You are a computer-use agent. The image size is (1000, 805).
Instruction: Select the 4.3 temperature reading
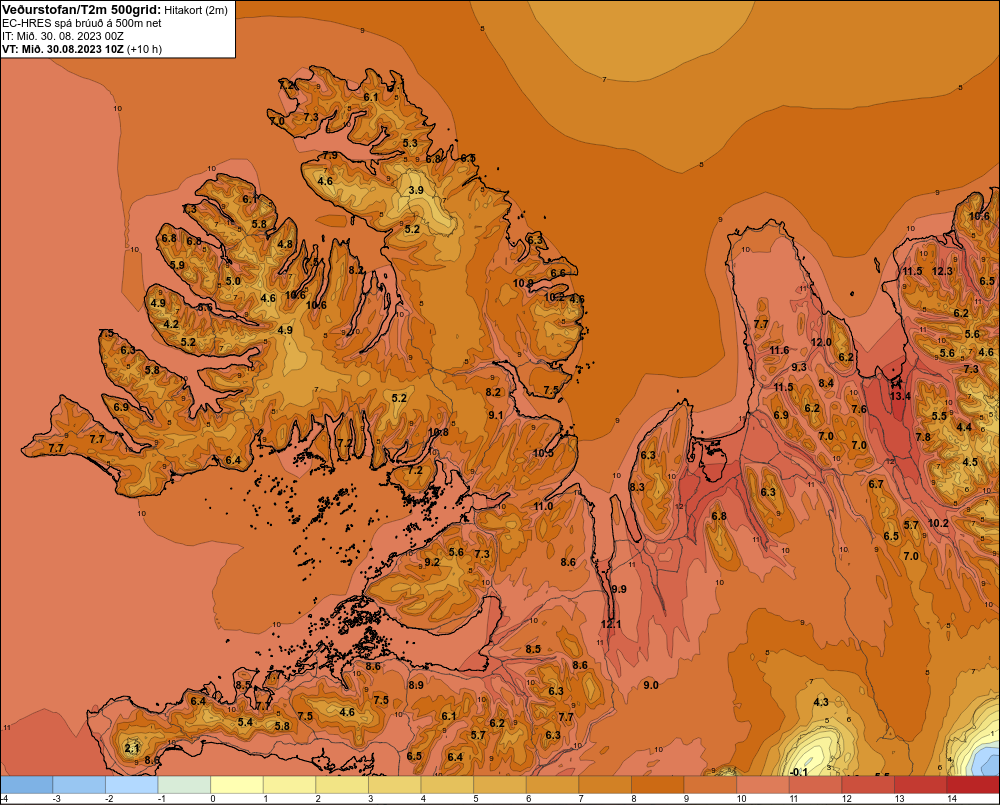point(821,702)
